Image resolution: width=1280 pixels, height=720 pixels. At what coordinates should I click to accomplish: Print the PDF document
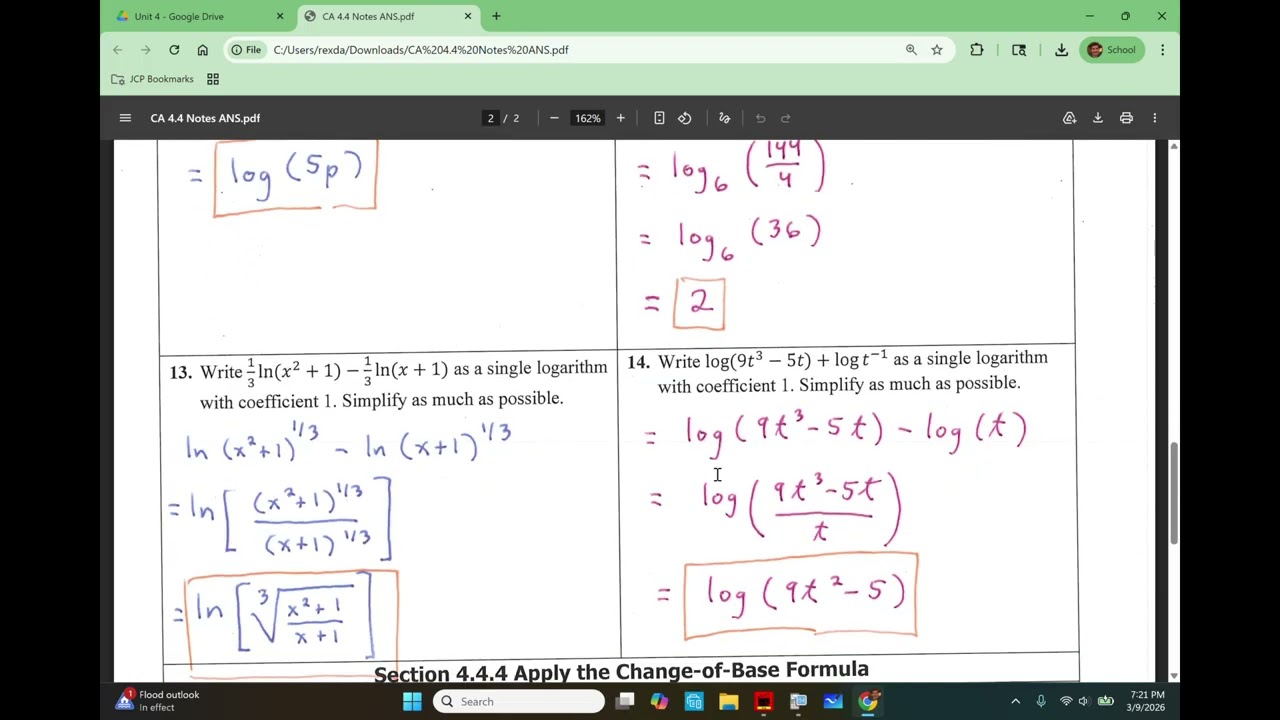[1126, 118]
